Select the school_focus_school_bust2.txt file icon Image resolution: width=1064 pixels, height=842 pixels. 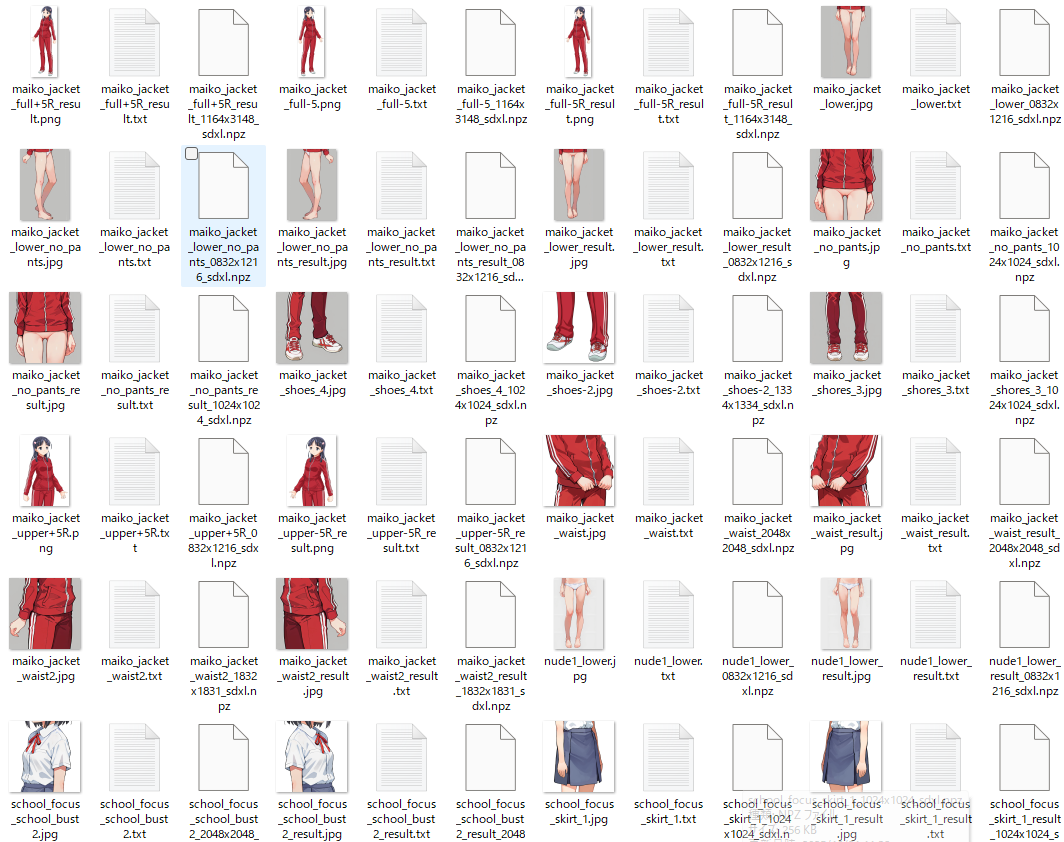point(135,757)
